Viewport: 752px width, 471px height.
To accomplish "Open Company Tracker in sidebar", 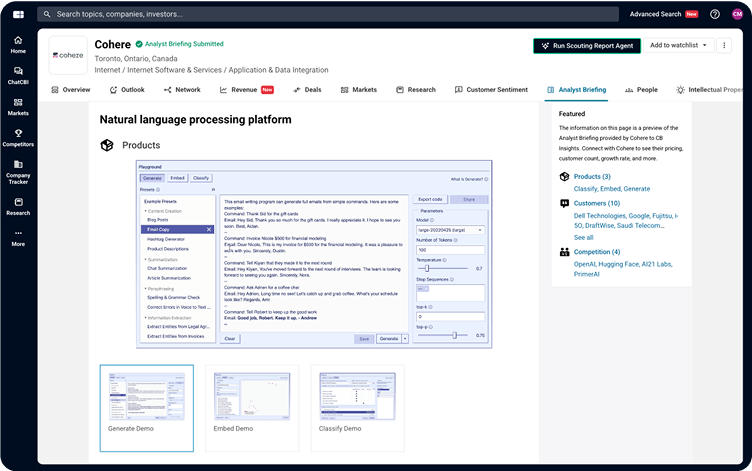I will tap(18, 171).
